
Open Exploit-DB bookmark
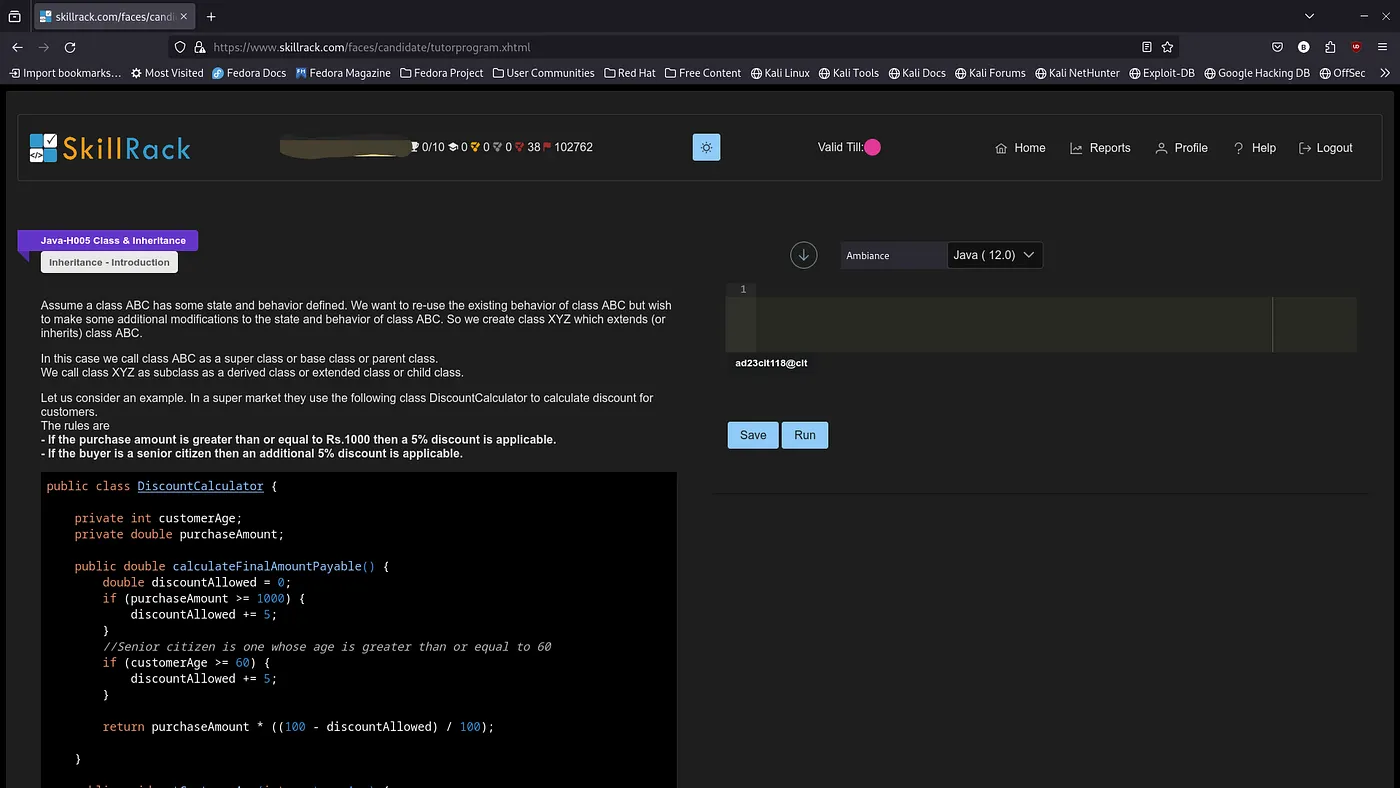point(1162,73)
